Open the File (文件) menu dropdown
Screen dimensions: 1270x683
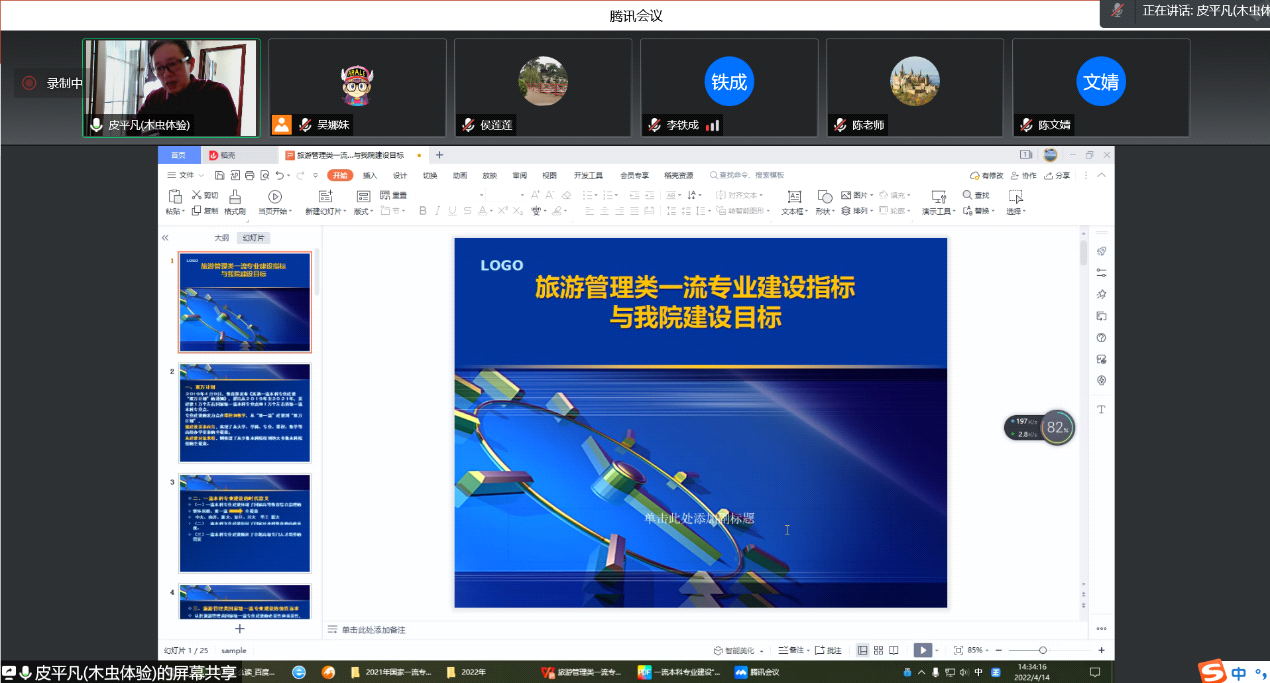coord(185,175)
